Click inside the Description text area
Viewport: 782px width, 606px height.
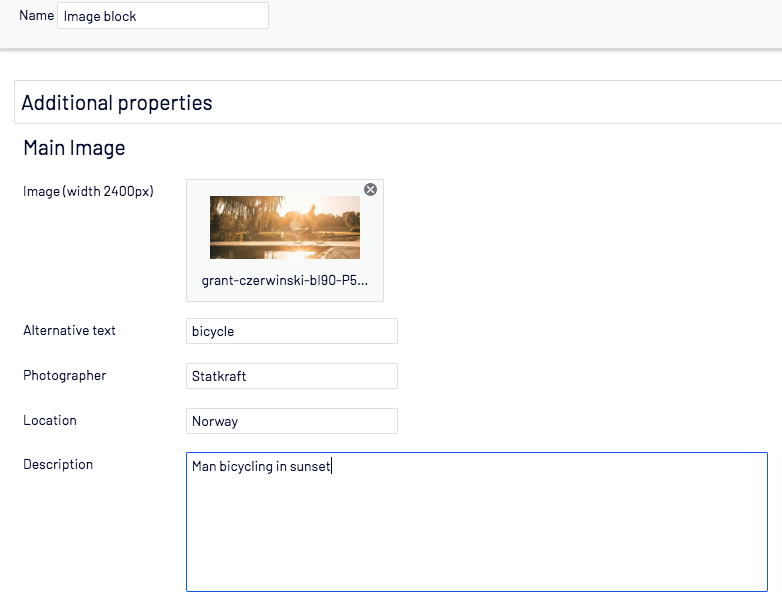(477, 522)
